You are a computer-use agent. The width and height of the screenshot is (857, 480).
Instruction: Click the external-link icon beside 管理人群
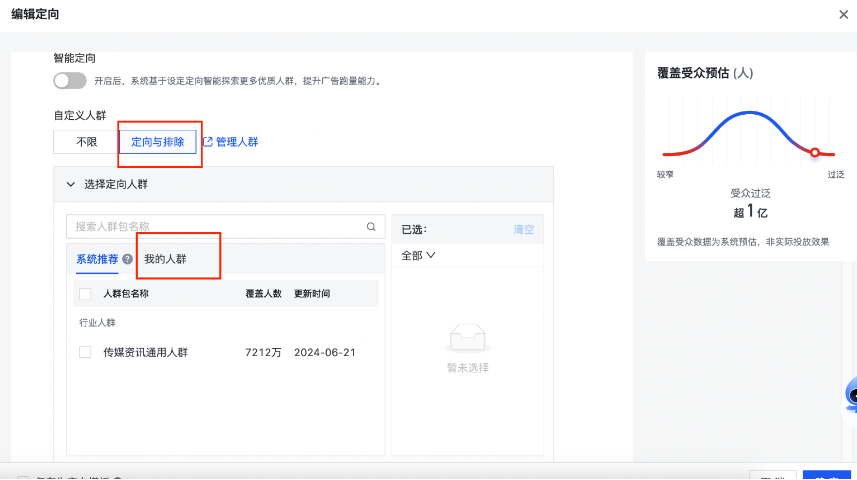click(208, 142)
